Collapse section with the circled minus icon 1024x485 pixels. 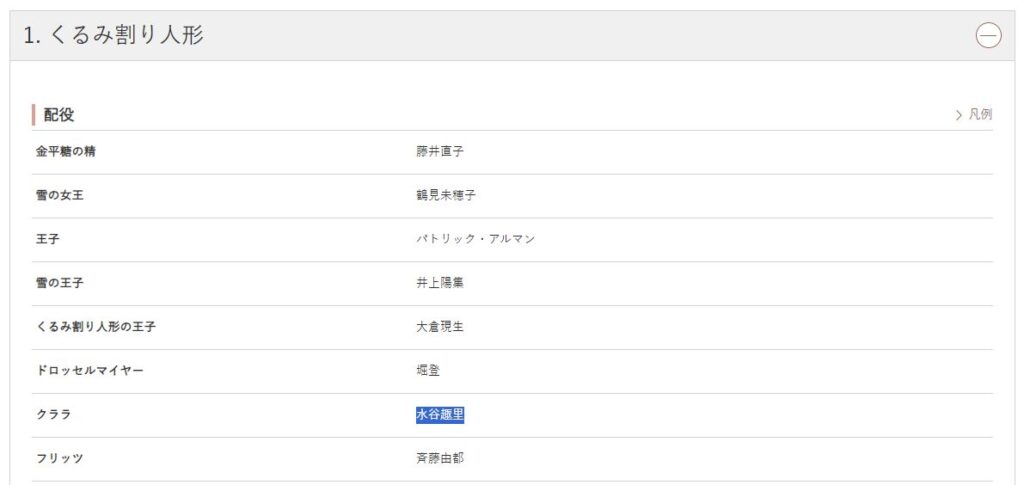point(988,35)
